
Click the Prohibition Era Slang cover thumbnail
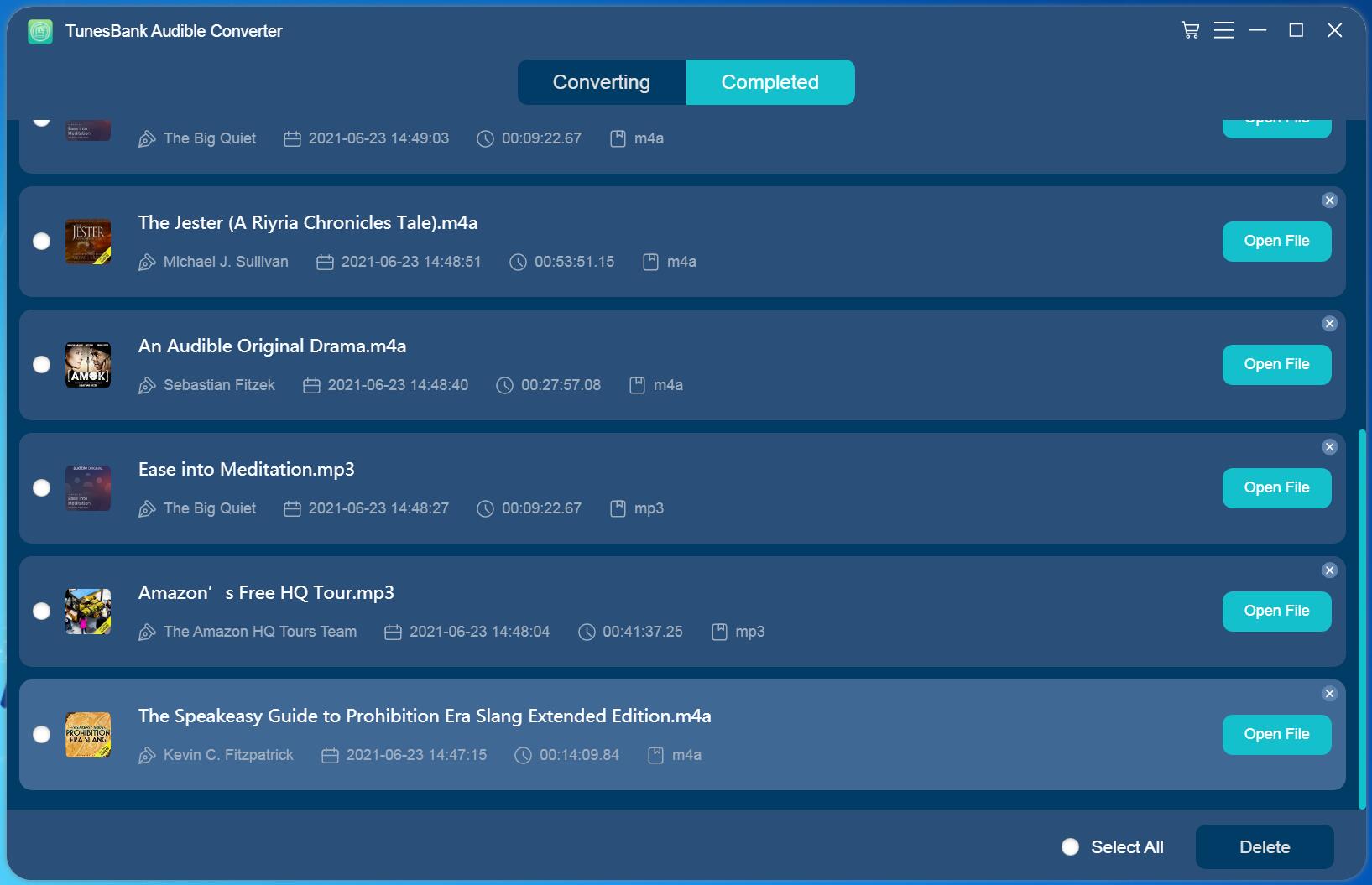click(88, 735)
